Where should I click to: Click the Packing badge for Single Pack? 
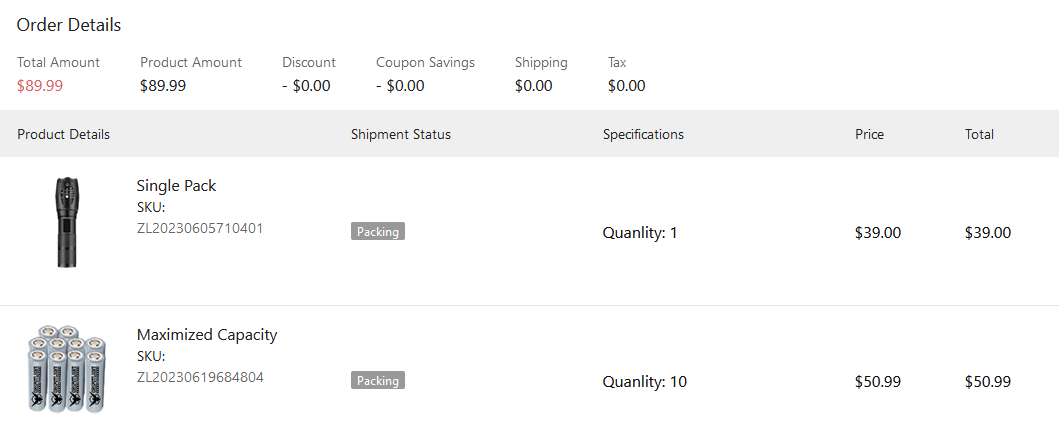[x=378, y=232]
